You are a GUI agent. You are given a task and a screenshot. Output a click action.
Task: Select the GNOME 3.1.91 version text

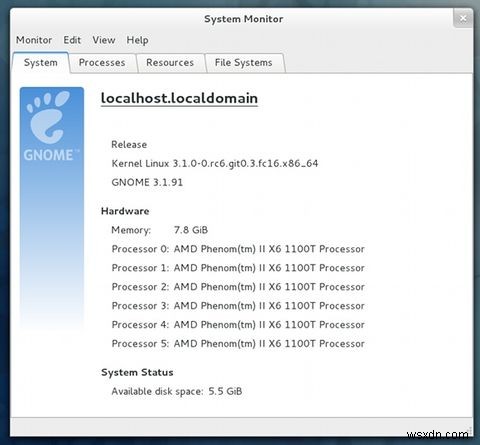tap(147, 182)
